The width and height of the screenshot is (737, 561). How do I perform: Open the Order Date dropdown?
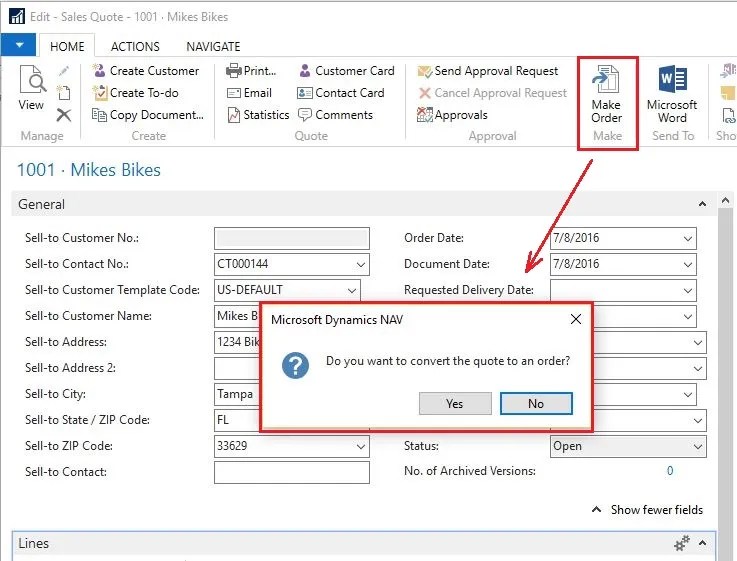688,239
